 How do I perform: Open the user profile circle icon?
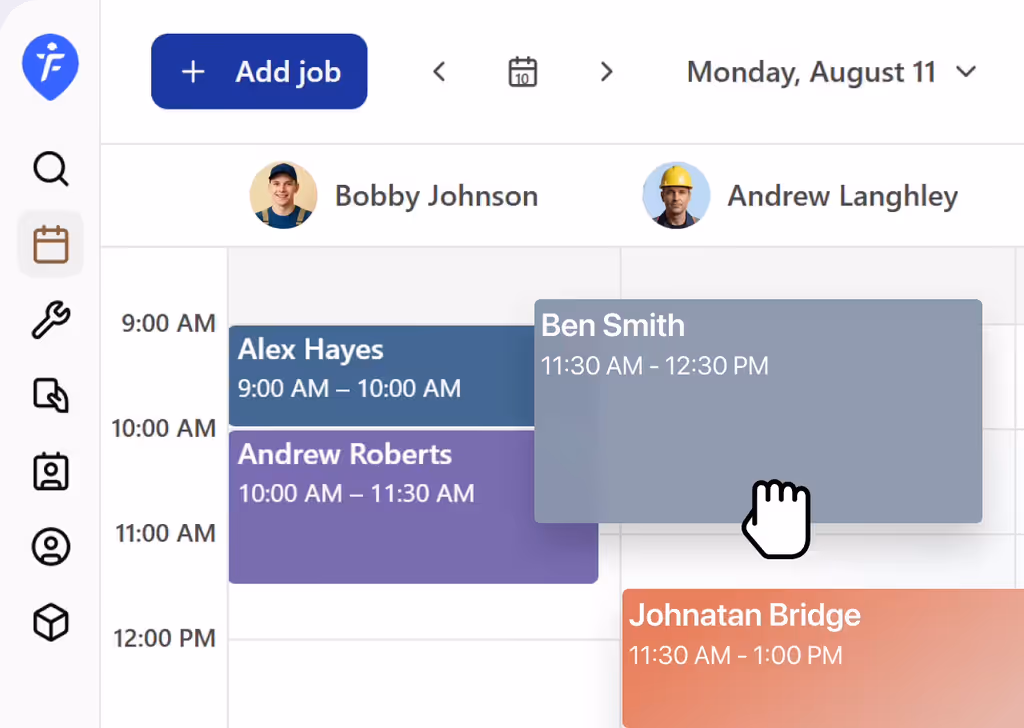click(x=50, y=546)
